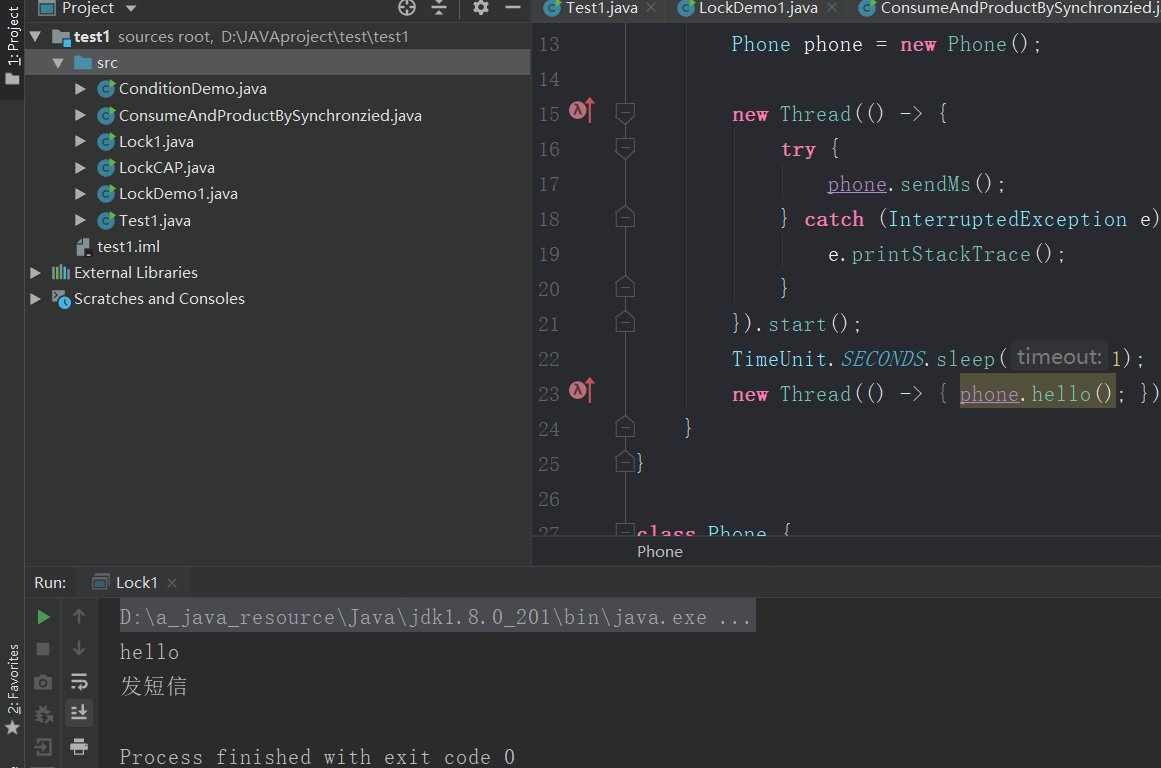1161x768 pixels.
Task: Click fold end marker at line 20
Action: tap(625, 287)
